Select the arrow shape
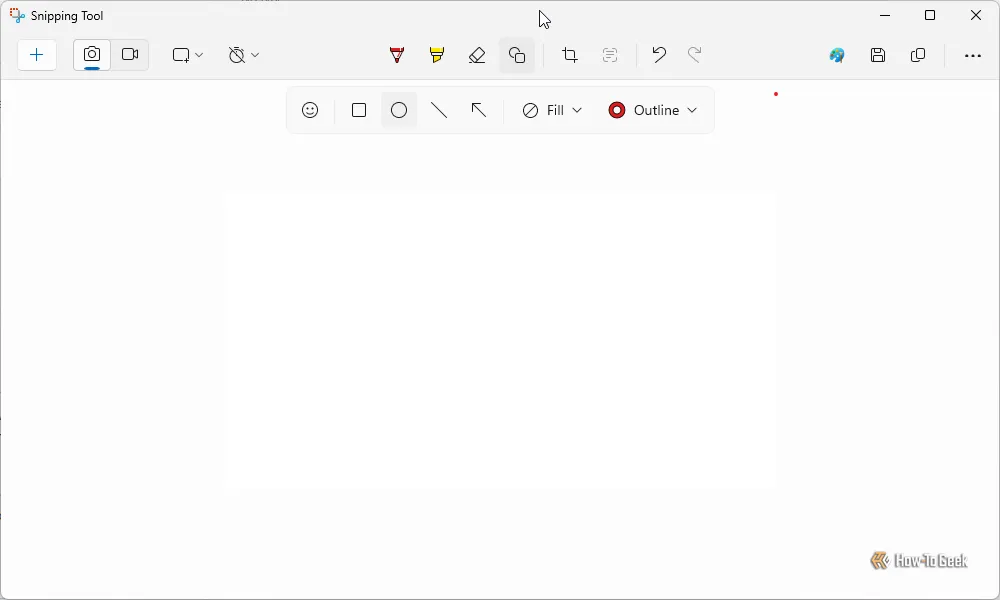1000x600 pixels. click(x=478, y=110)
